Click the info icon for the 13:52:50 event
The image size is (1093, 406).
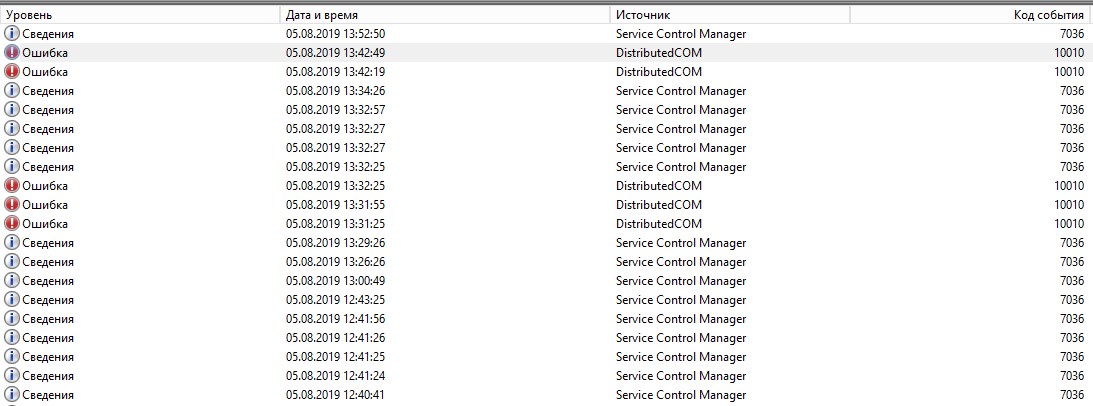point(12,33)
